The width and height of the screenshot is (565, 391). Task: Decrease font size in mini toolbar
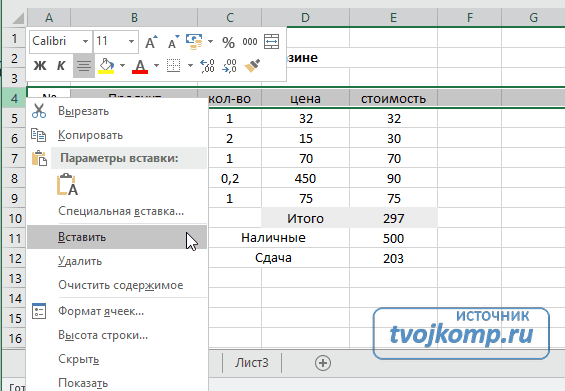(x=173, y=42)
